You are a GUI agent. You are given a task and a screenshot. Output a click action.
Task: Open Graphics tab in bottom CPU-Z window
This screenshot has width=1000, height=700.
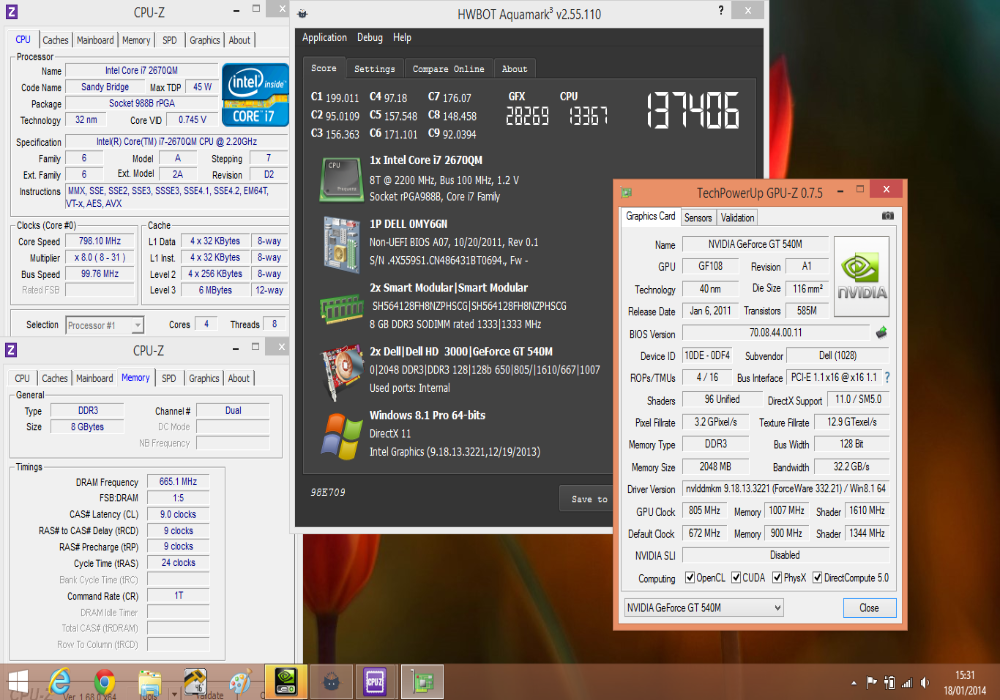click(x=204, y=378)
